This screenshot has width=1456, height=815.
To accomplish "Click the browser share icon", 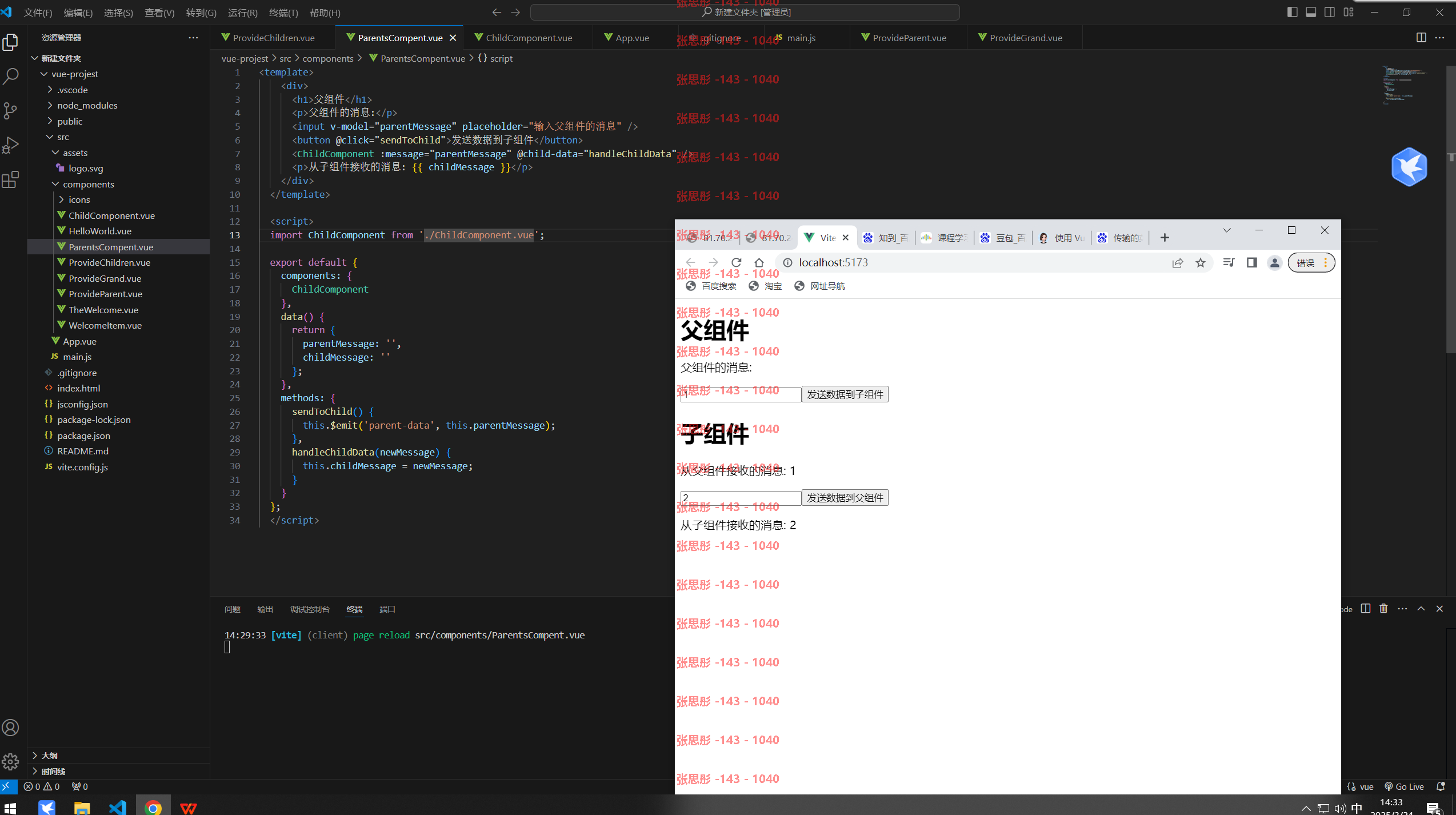I will pyautogui.click(x=1178, y=262).
